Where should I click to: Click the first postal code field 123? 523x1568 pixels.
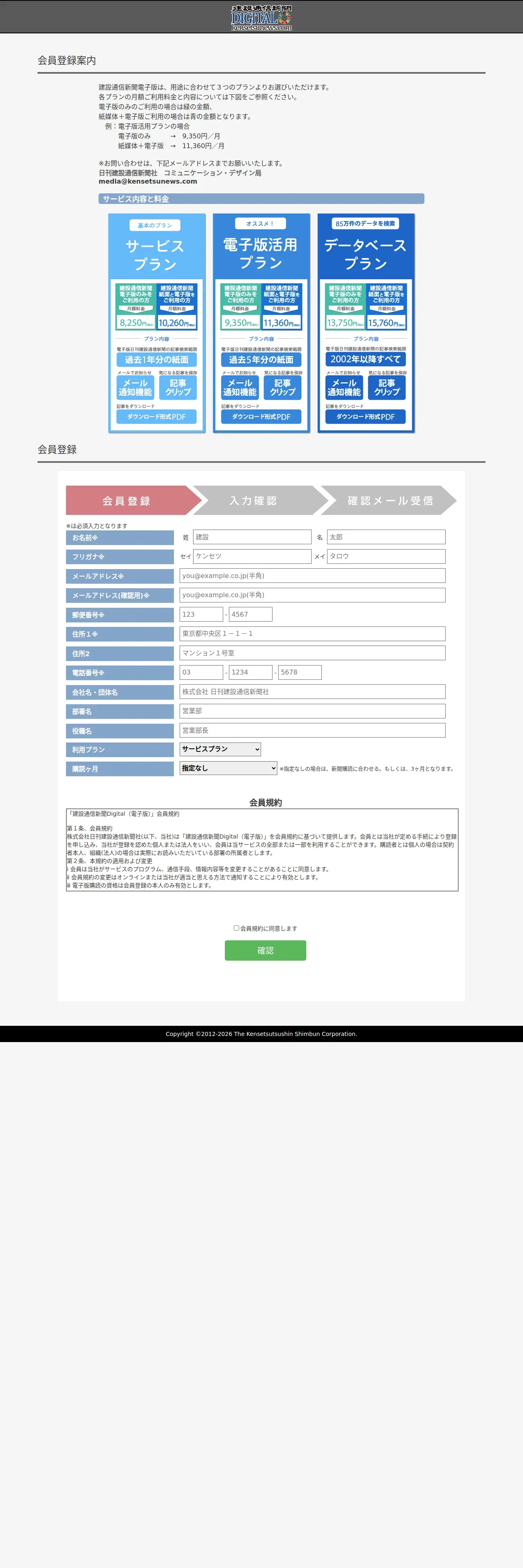[x=202, y=614]
